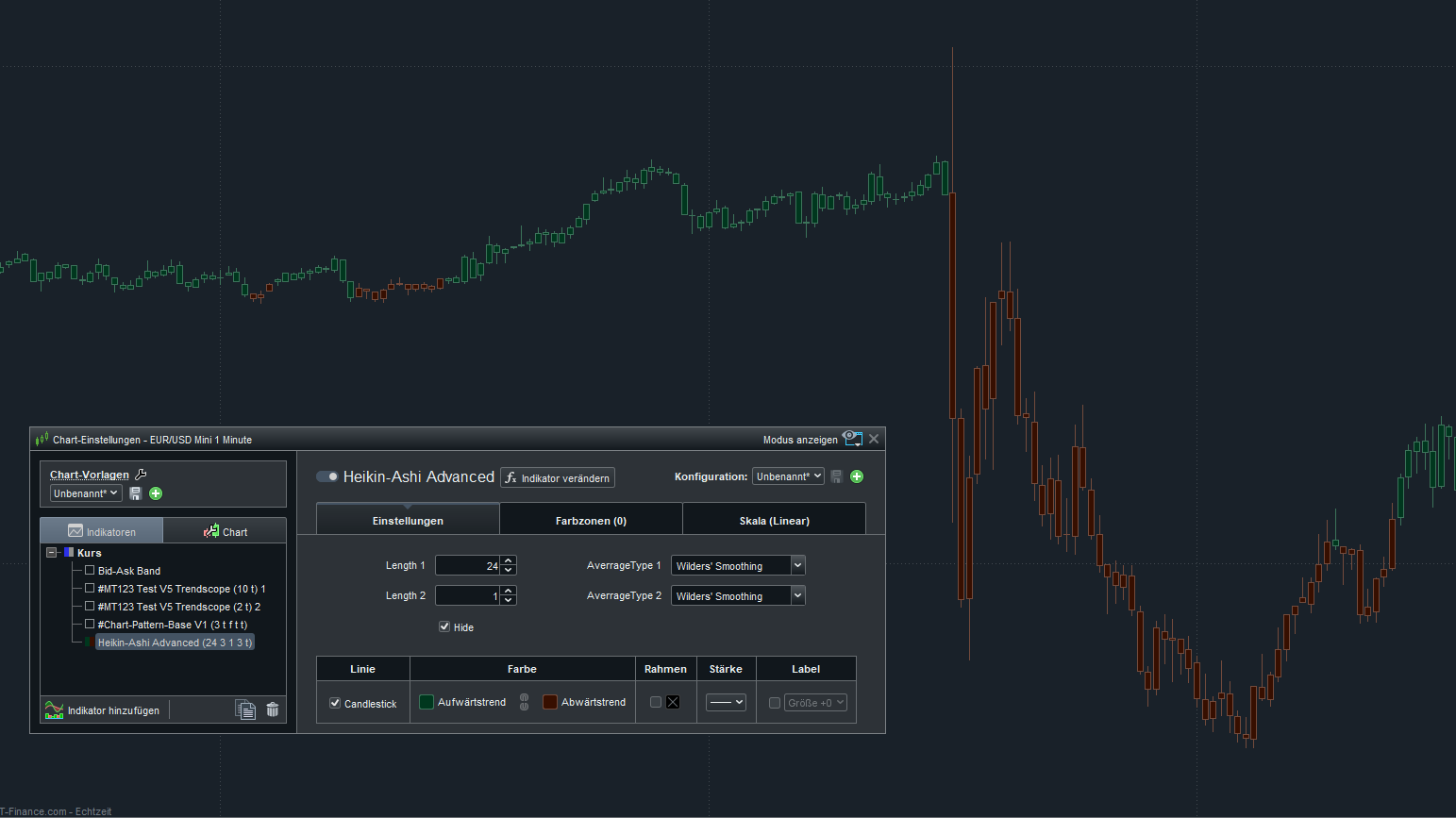Collapse the Kurs tree node
This screenshot has width=1456, height=818.
tap(52, 553)
